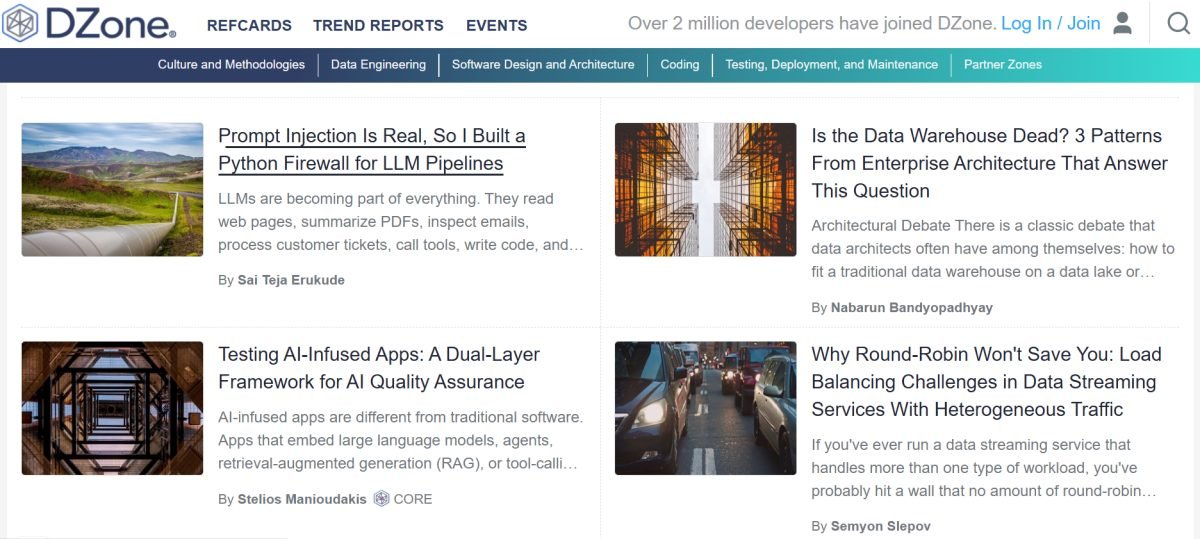Click the pipeline landscape thumbnail
The height and width of the screenshot is (539, 1200).
(112, 190)
